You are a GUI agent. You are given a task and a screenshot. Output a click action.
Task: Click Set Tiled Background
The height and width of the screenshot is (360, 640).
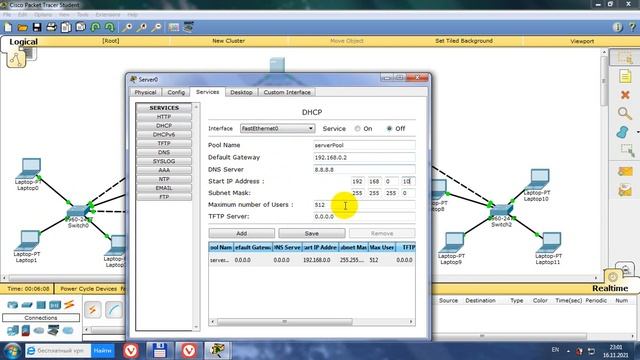point(464,41)
